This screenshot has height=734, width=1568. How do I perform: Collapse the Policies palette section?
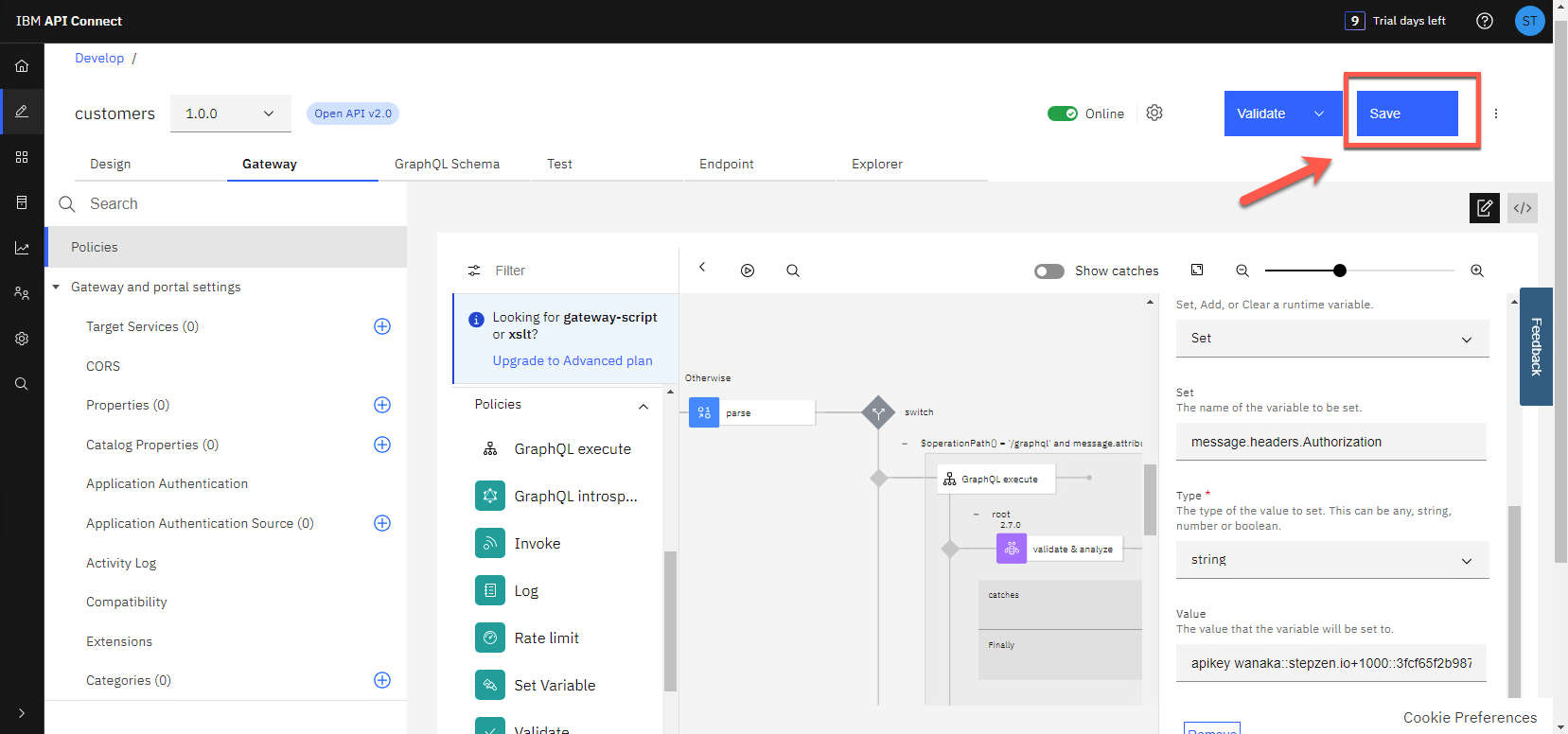643,406
